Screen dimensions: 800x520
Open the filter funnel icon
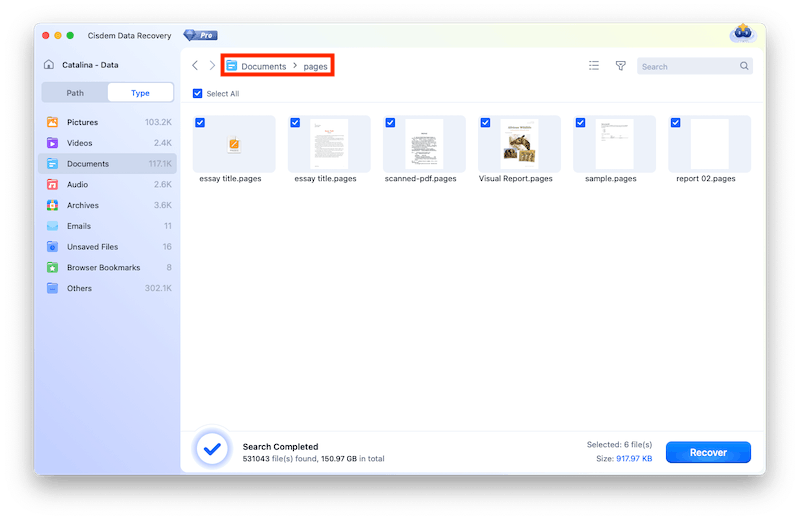[620, 65]
